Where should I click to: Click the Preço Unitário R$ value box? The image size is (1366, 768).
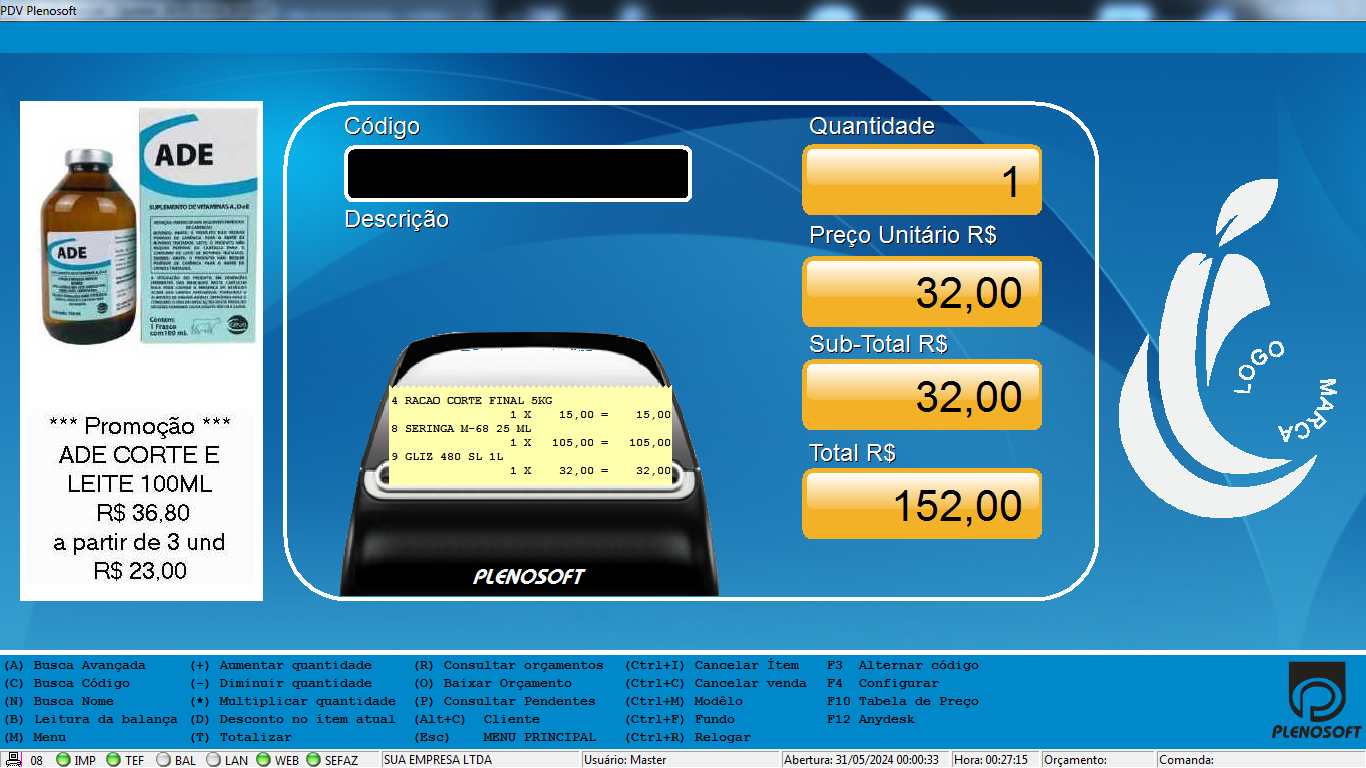922,292
